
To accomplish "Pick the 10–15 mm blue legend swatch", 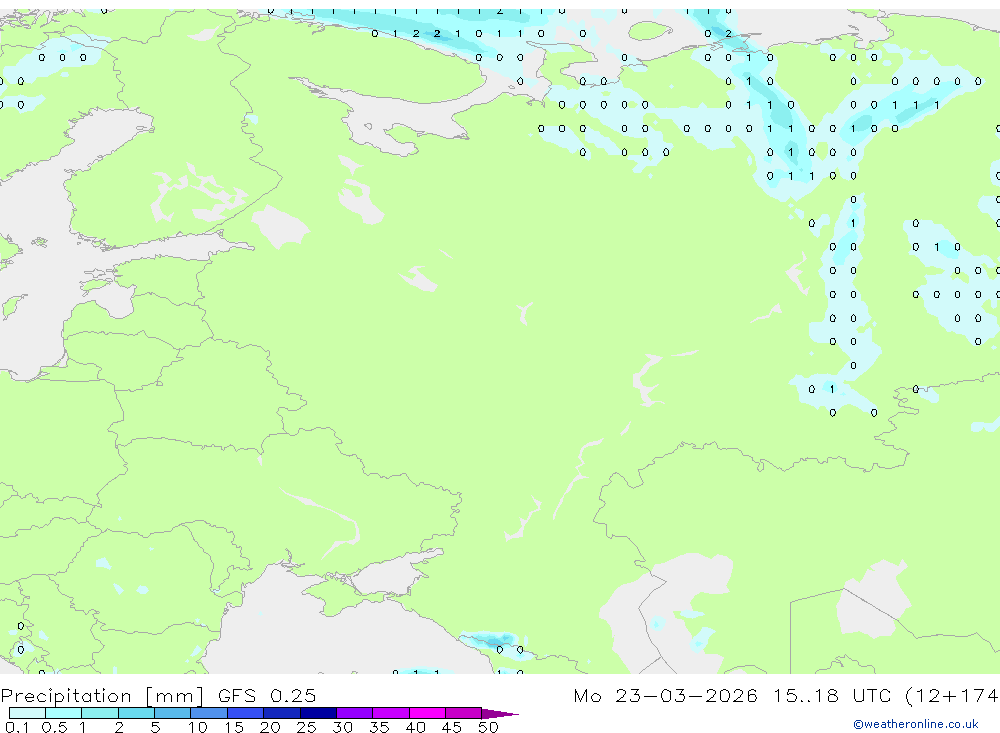I will pos(209,713).
